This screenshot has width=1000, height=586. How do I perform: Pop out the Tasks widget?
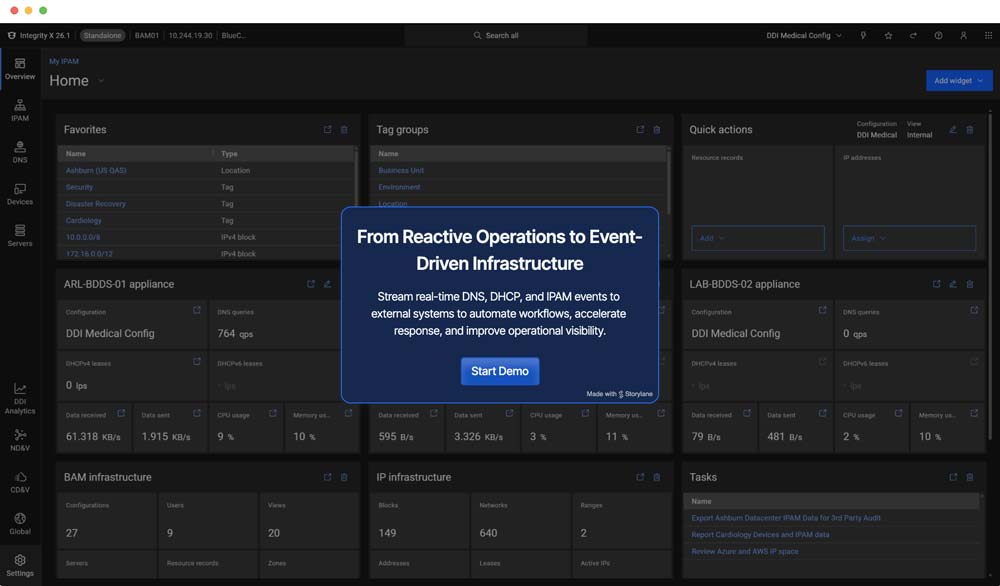953,477
